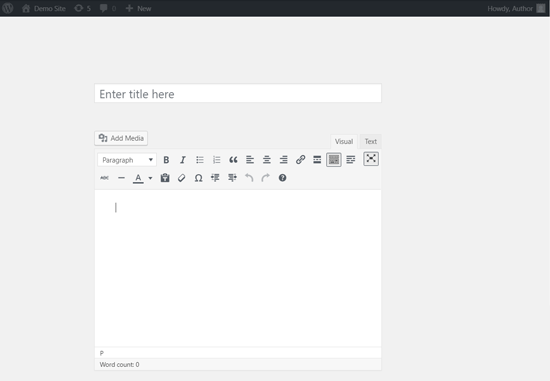
Task: Open the Paragraph format dropdown
Action: [127, 160]
